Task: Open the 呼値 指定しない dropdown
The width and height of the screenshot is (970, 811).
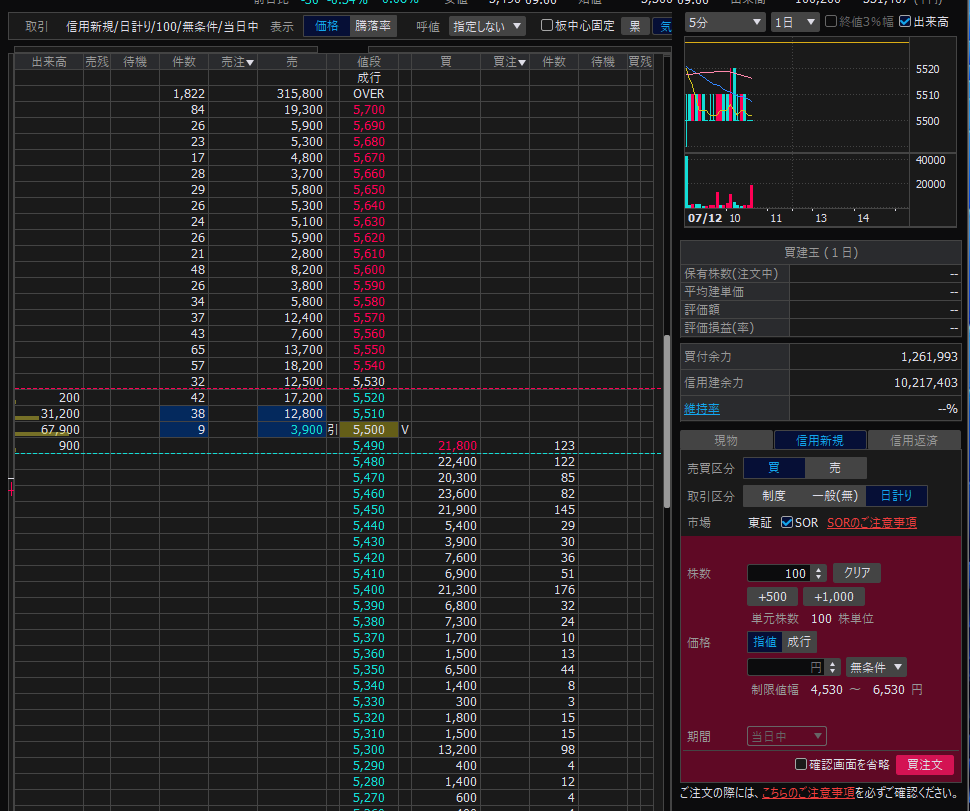Action: point(486,26)
